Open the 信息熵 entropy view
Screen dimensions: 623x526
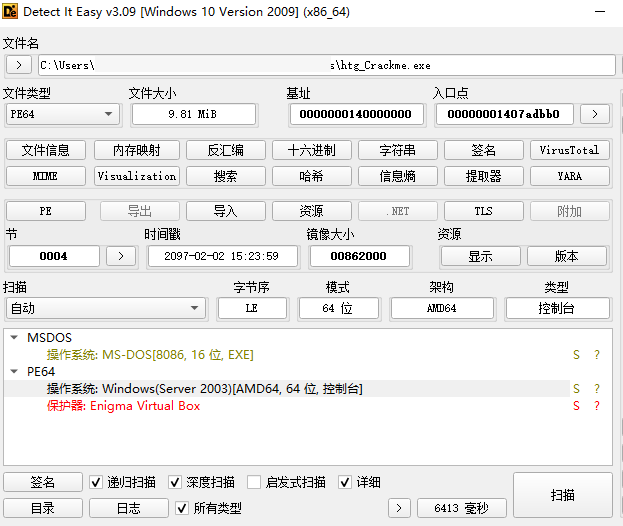click(398, 176)
